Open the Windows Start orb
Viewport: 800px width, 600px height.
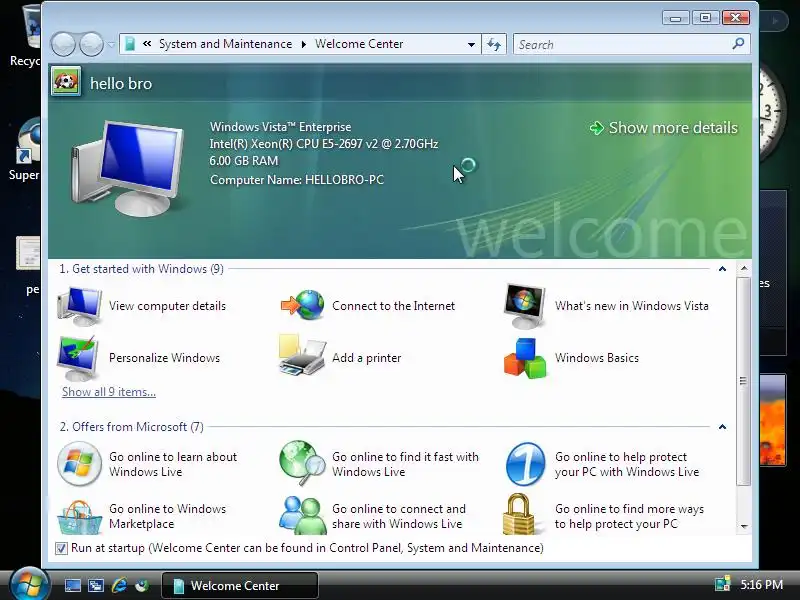[29, 584]
